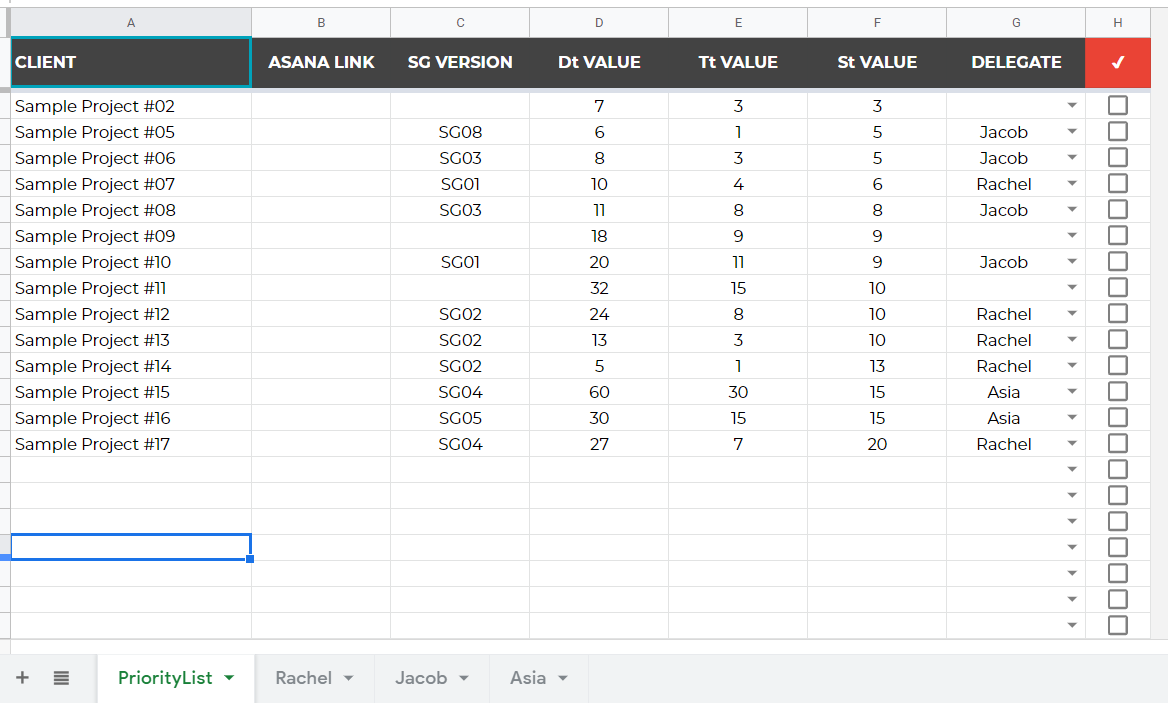Select the CLIENT header cell
Viewport: 1168px width, 703px height.
pos(131,62)
